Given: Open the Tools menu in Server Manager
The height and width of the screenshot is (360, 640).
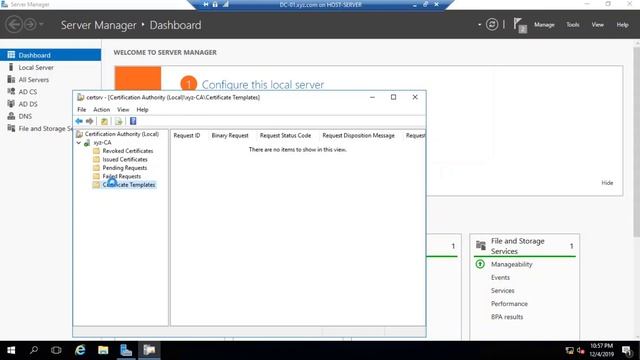Looking at the screenshot, I should tap(572, 25).
